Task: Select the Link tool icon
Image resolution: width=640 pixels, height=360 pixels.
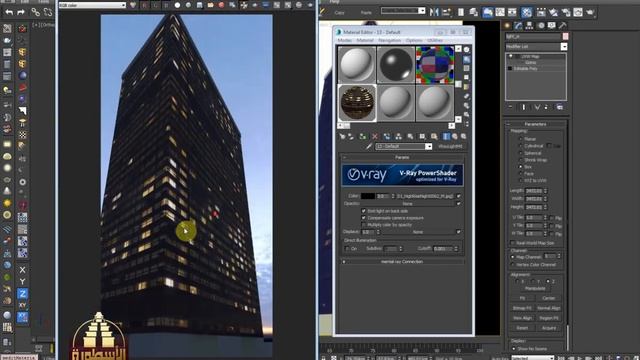Action: [36, 12]
